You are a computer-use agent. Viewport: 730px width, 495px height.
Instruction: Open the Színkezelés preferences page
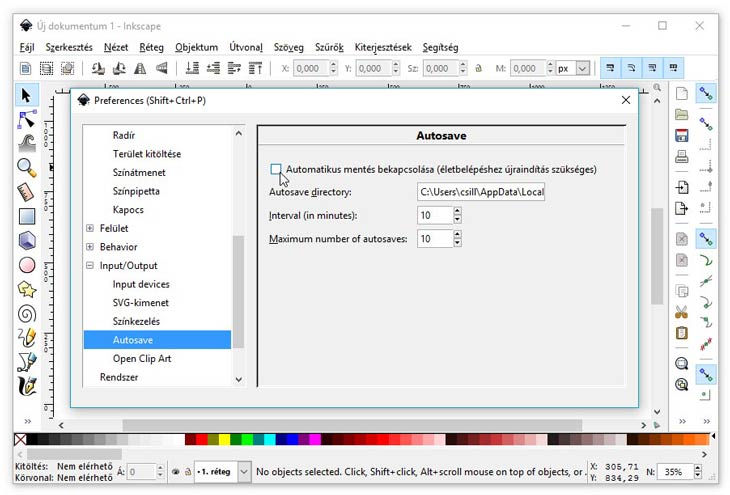[136, 322]
